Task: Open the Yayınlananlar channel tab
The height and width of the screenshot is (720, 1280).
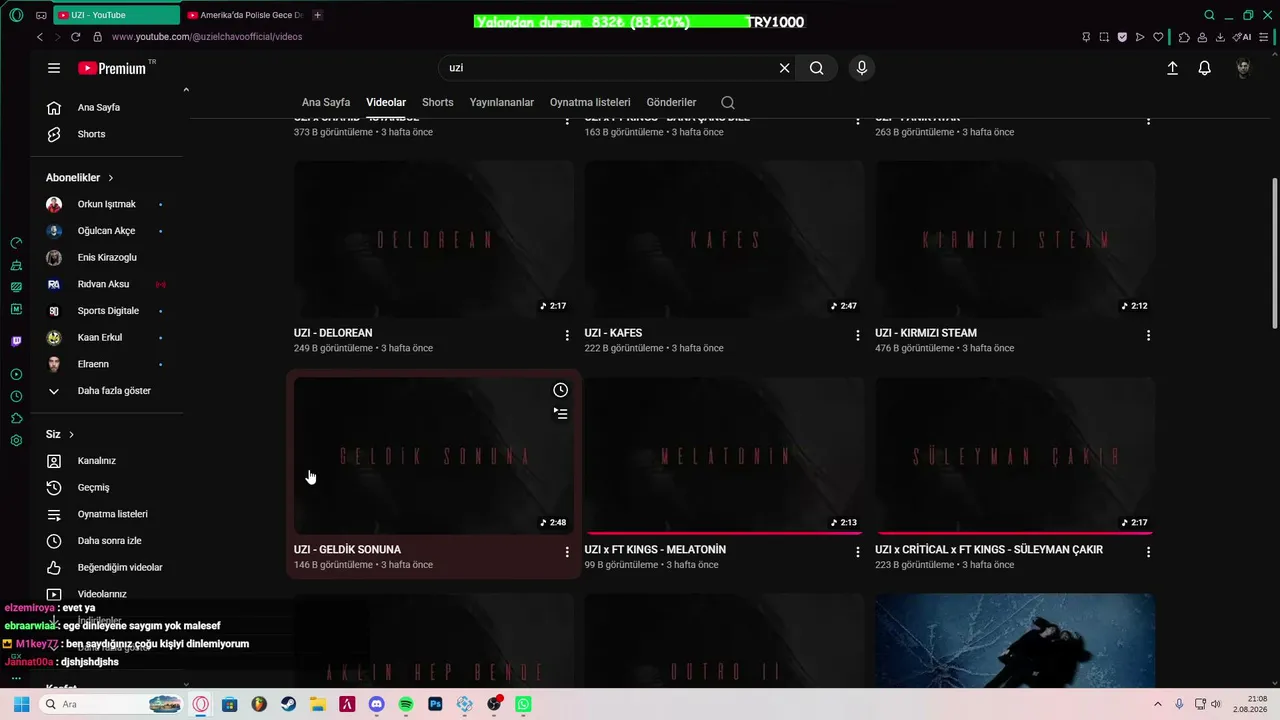Action: [502, 102]
